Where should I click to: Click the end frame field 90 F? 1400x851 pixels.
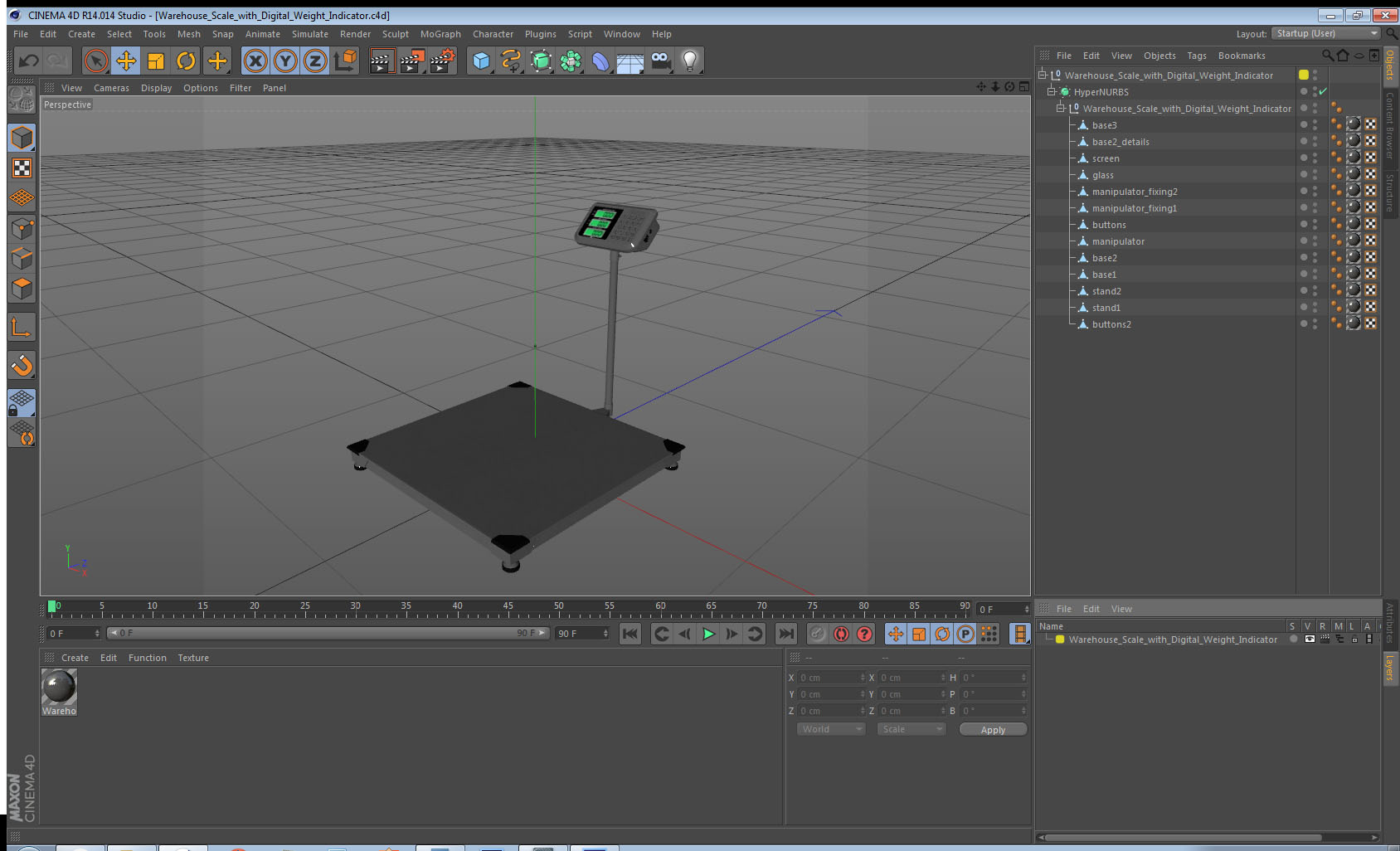point(582,634)
